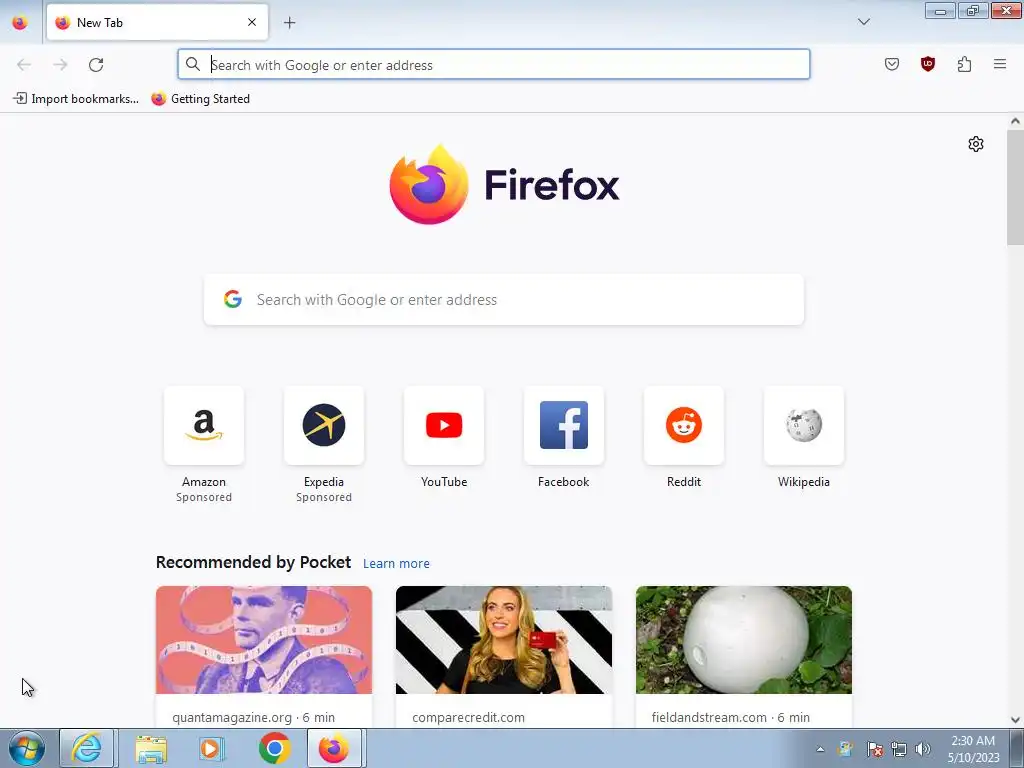The width and height of the screenshot is (1024, 768).
Task: Click scrollbar up arrow
Action: click(x=1015, y=121)
